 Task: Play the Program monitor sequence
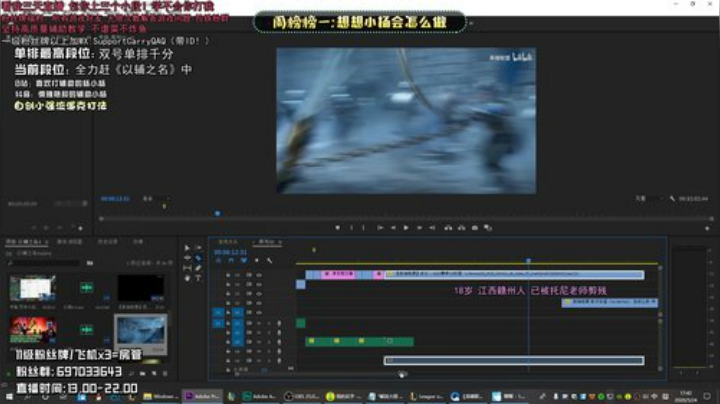[x=406, y=228]
